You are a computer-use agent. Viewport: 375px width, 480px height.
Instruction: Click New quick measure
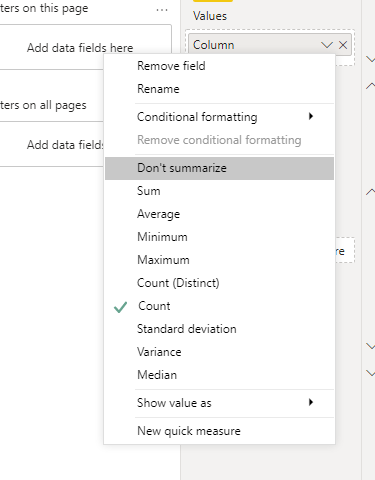[x=219, y=431]
